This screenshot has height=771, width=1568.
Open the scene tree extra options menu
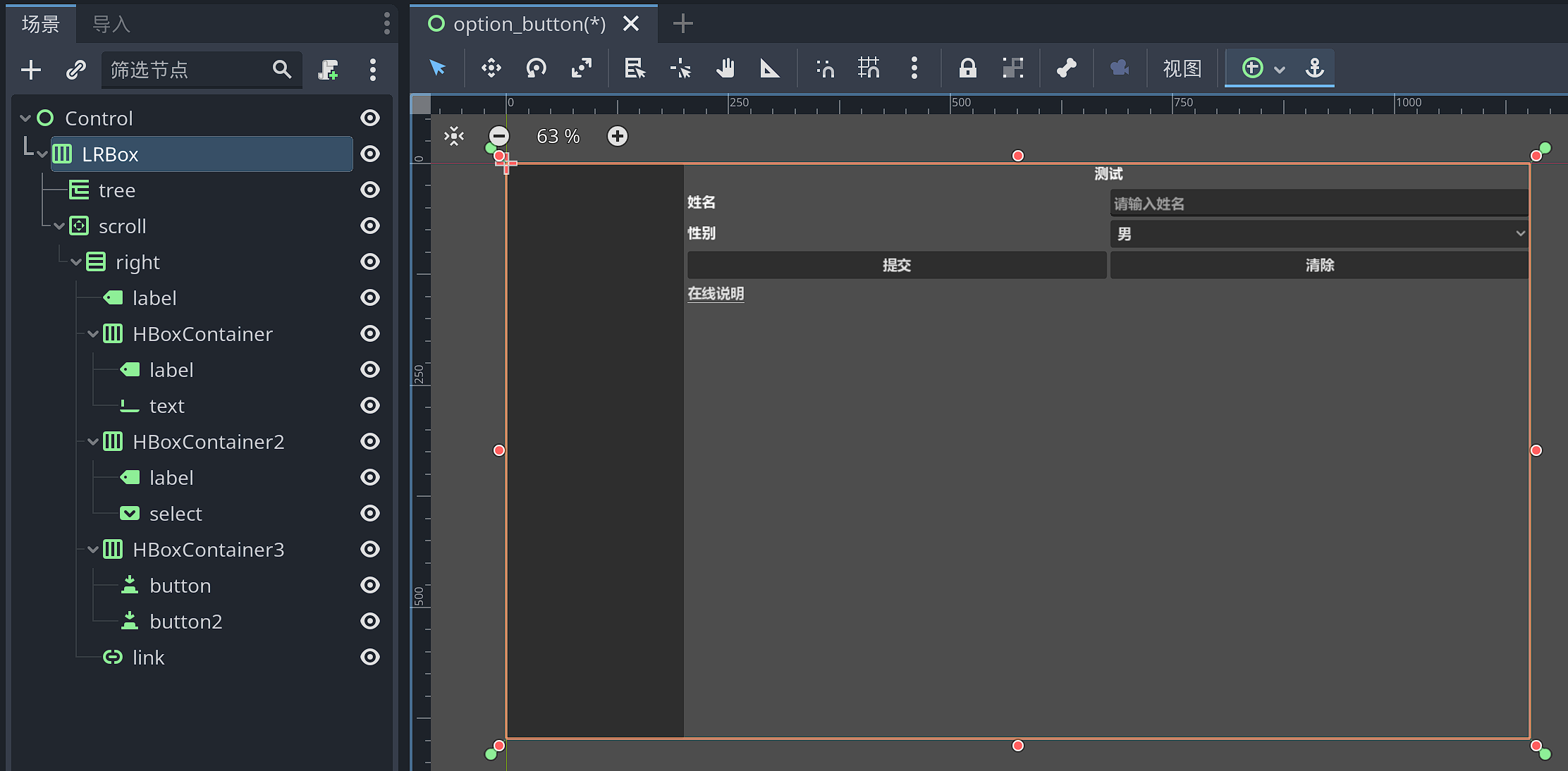pyautogui.click(x=373, y=70)
